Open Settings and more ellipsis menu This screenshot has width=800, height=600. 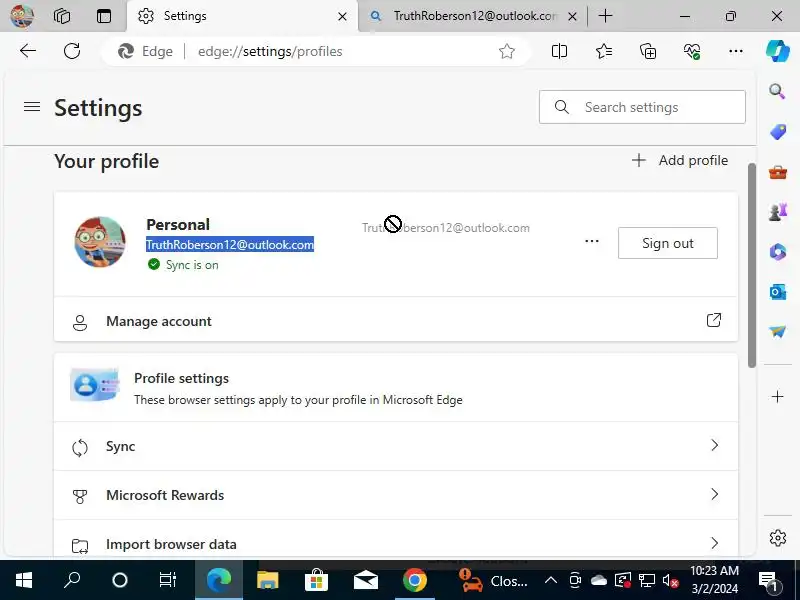[736, 51]
